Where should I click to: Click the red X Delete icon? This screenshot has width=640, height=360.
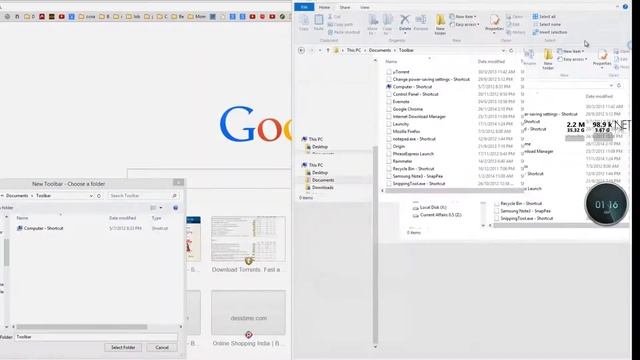click(x=404, y=20)
